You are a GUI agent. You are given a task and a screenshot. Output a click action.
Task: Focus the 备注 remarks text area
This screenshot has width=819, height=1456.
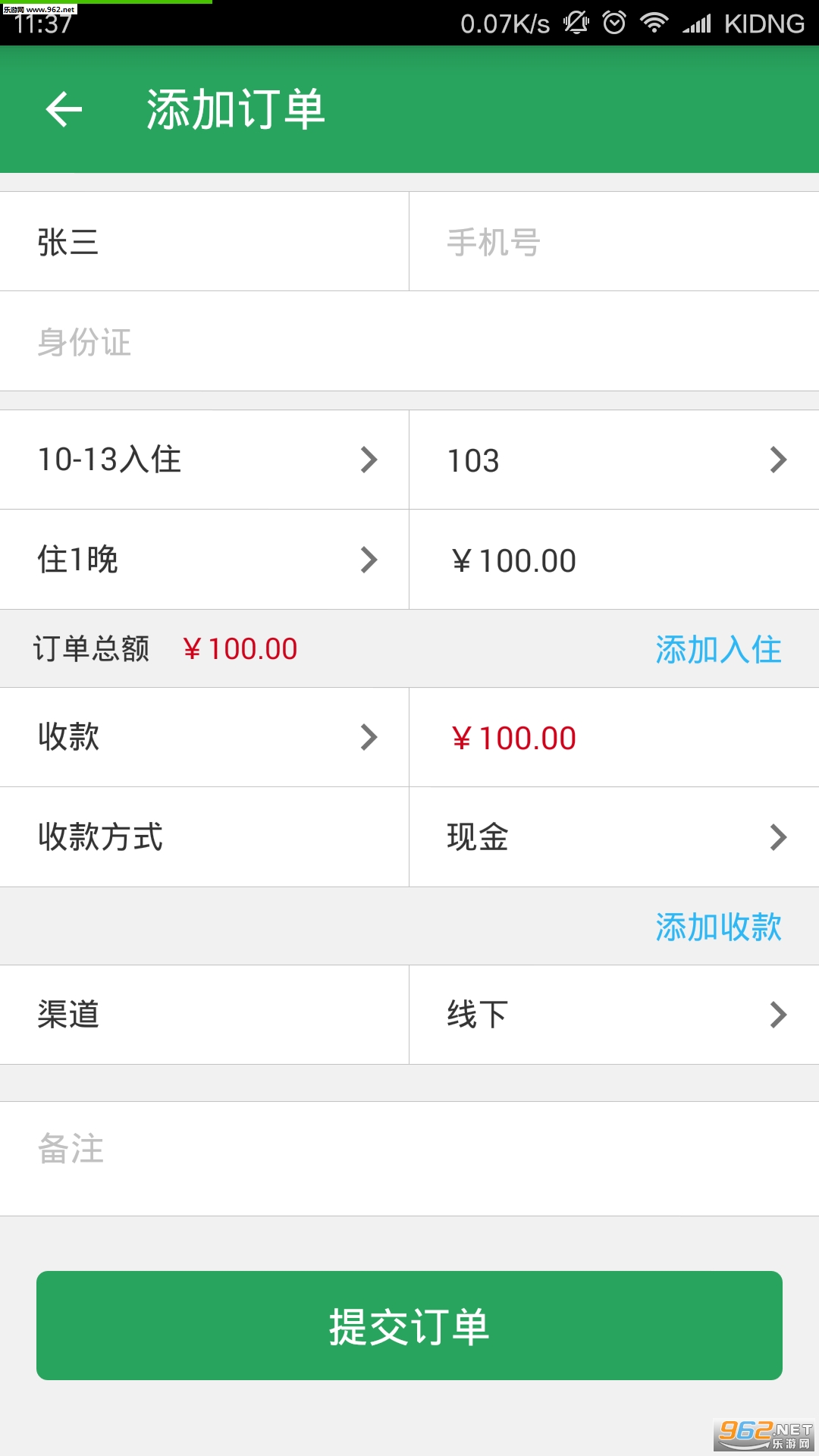coord(409,1159)
